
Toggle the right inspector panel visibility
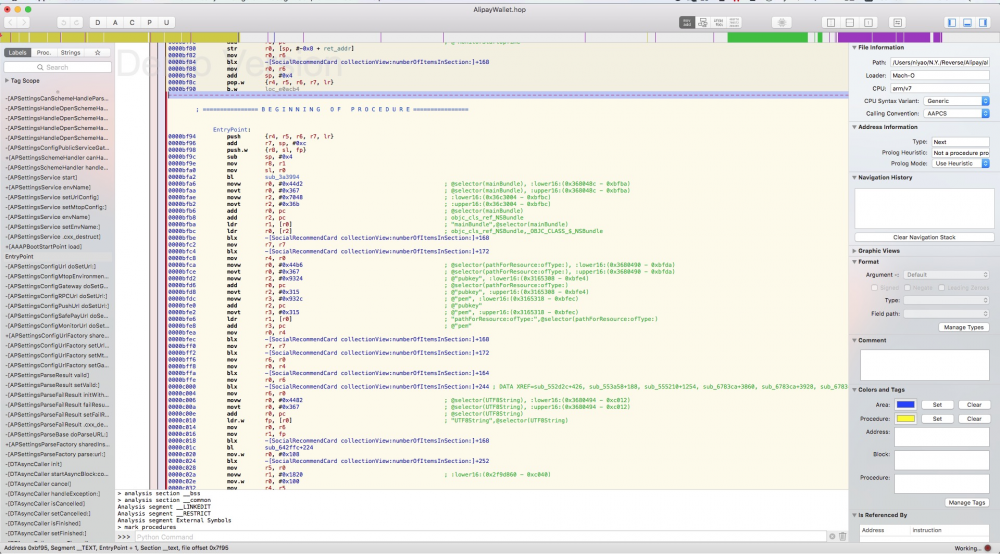(982, 21)
